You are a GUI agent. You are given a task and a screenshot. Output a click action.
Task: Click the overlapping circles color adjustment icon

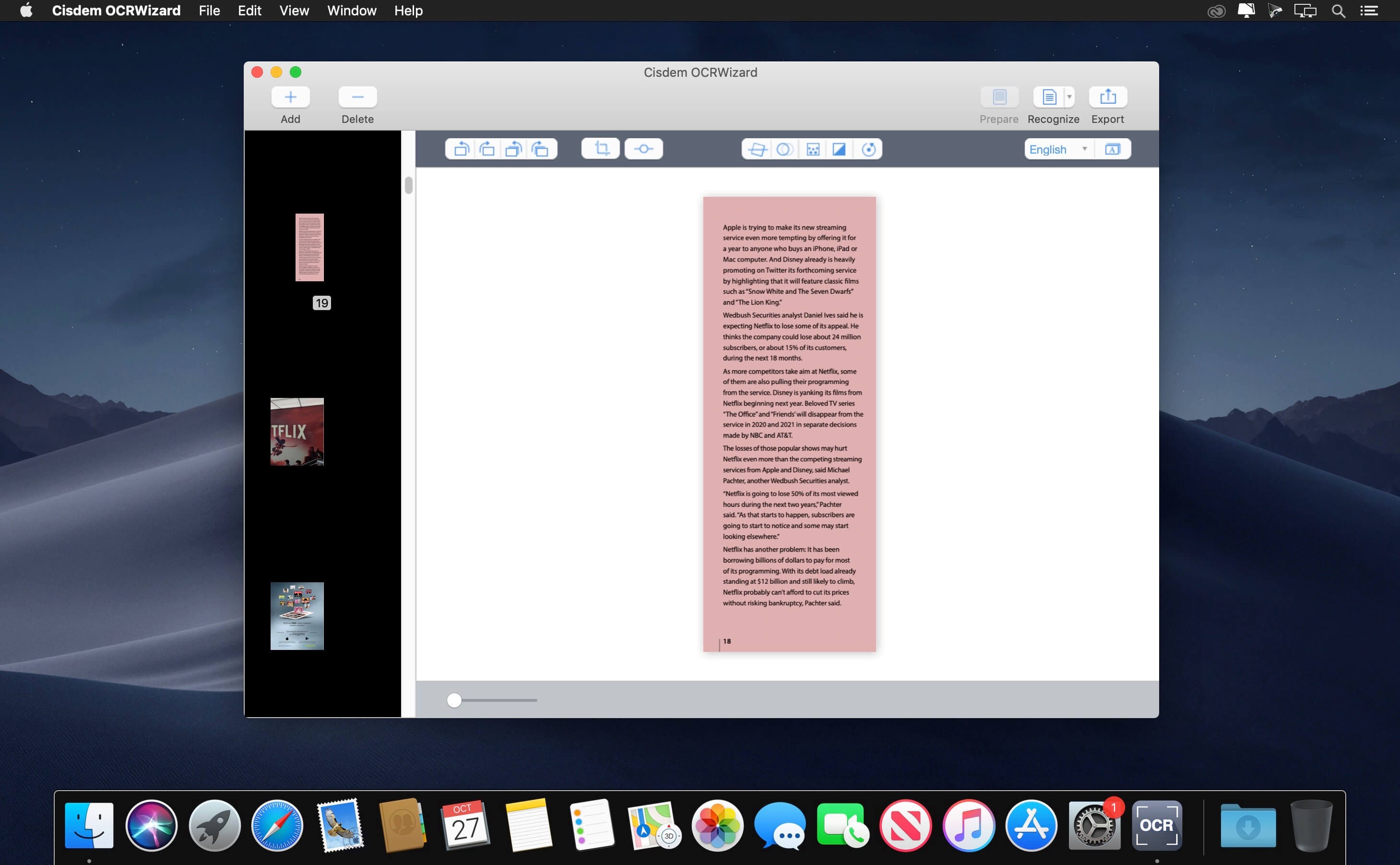[784, 149]
